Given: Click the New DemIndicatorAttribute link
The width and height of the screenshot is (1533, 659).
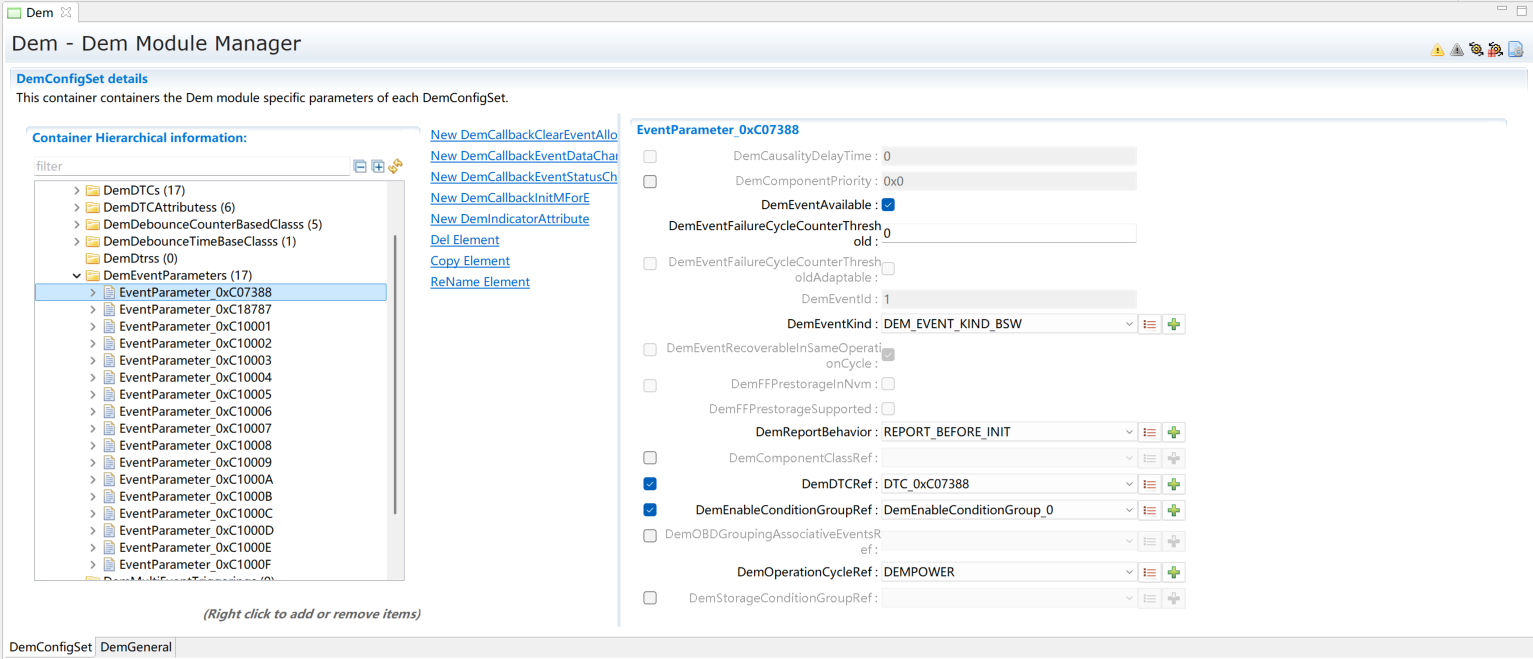Looking at the screenshot, I should click(x=509, y=219).
